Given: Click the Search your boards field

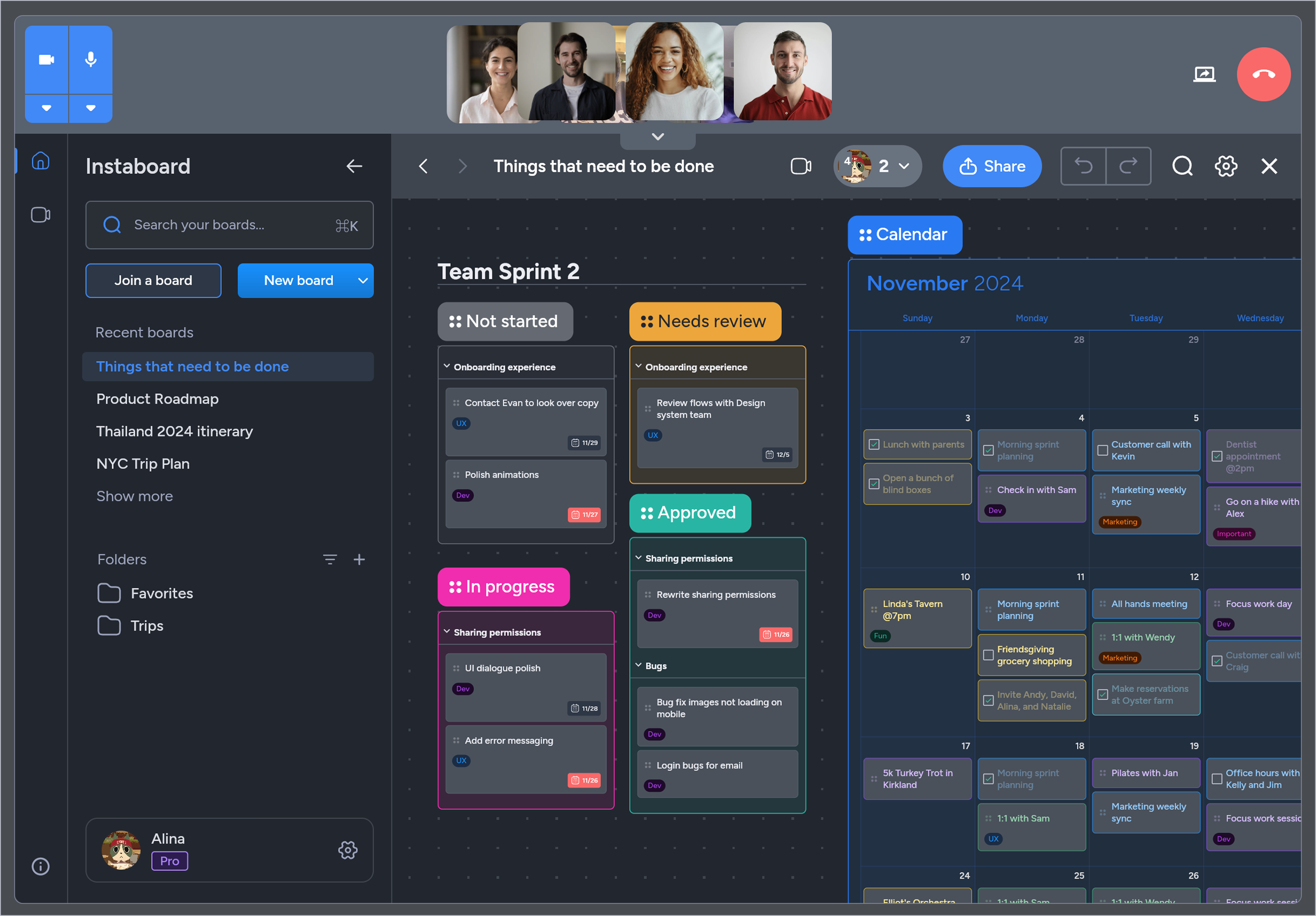Looking at the screenshot, I should [x=229, y=224].
